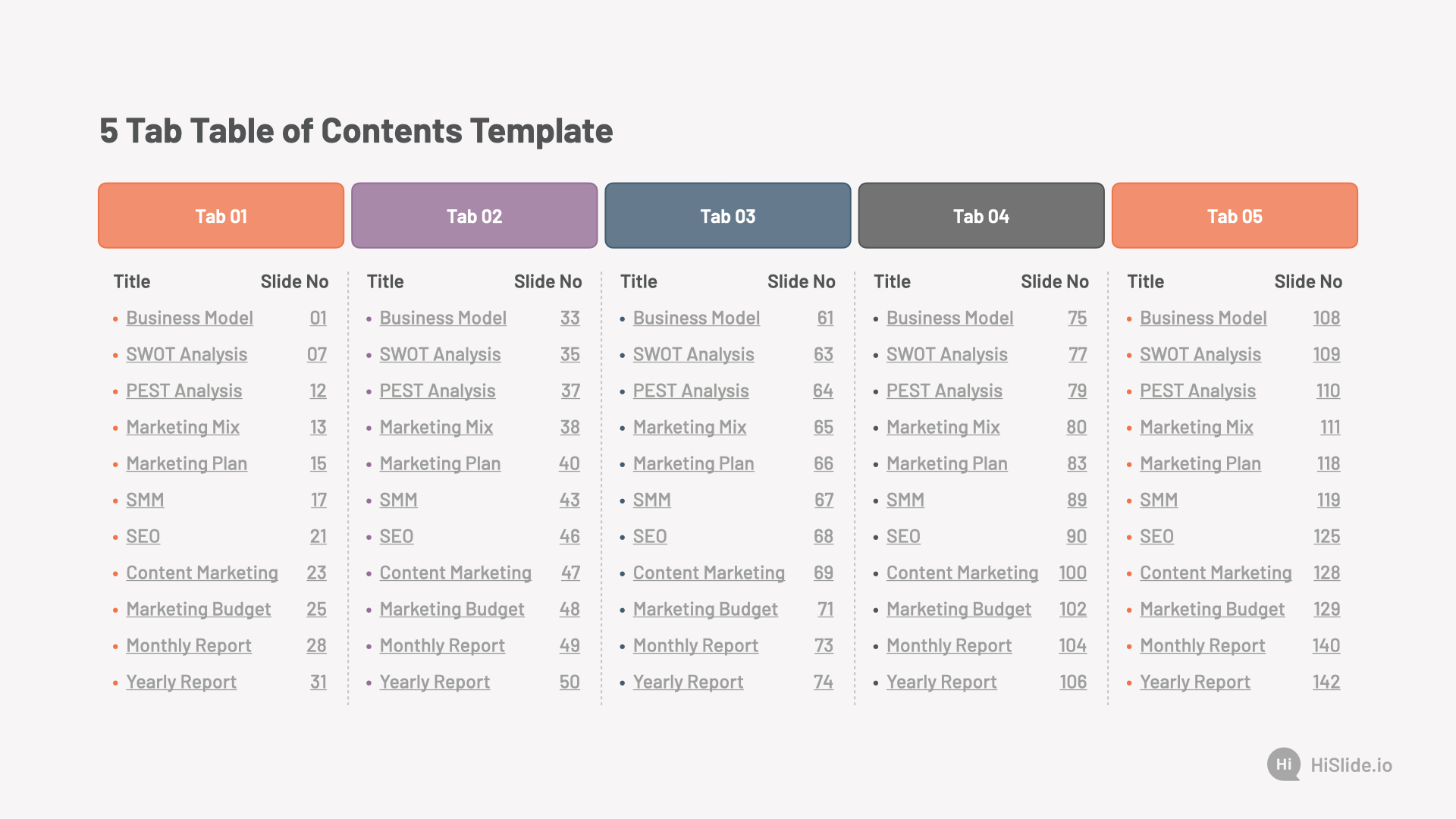1456x819 pixels.
Task: Open SWOT Analysis link under Tab 02
Action: coord(440,354)
